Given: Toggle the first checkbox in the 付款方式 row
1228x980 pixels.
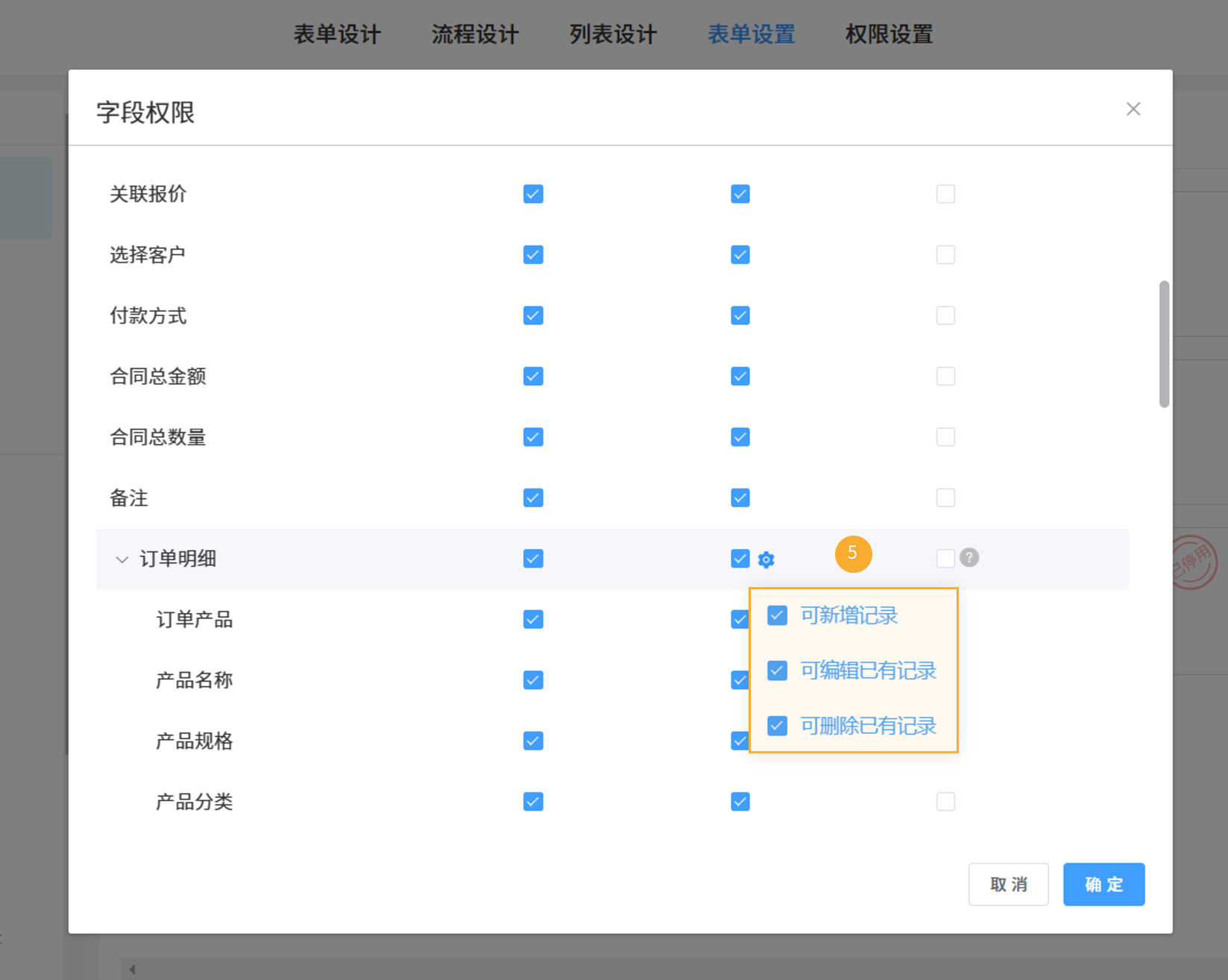Looking at the screenshot, I should click(x=533, y=315).
